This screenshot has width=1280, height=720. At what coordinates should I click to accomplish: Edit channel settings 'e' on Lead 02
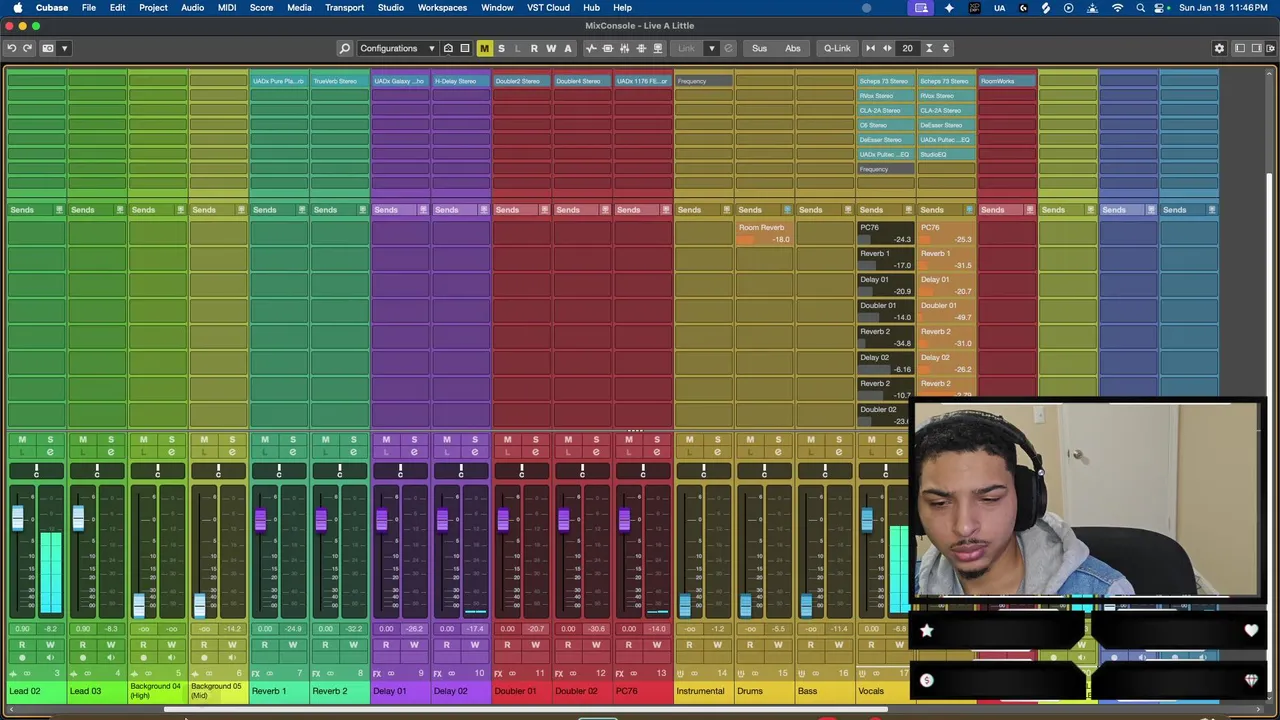(50, 452)
